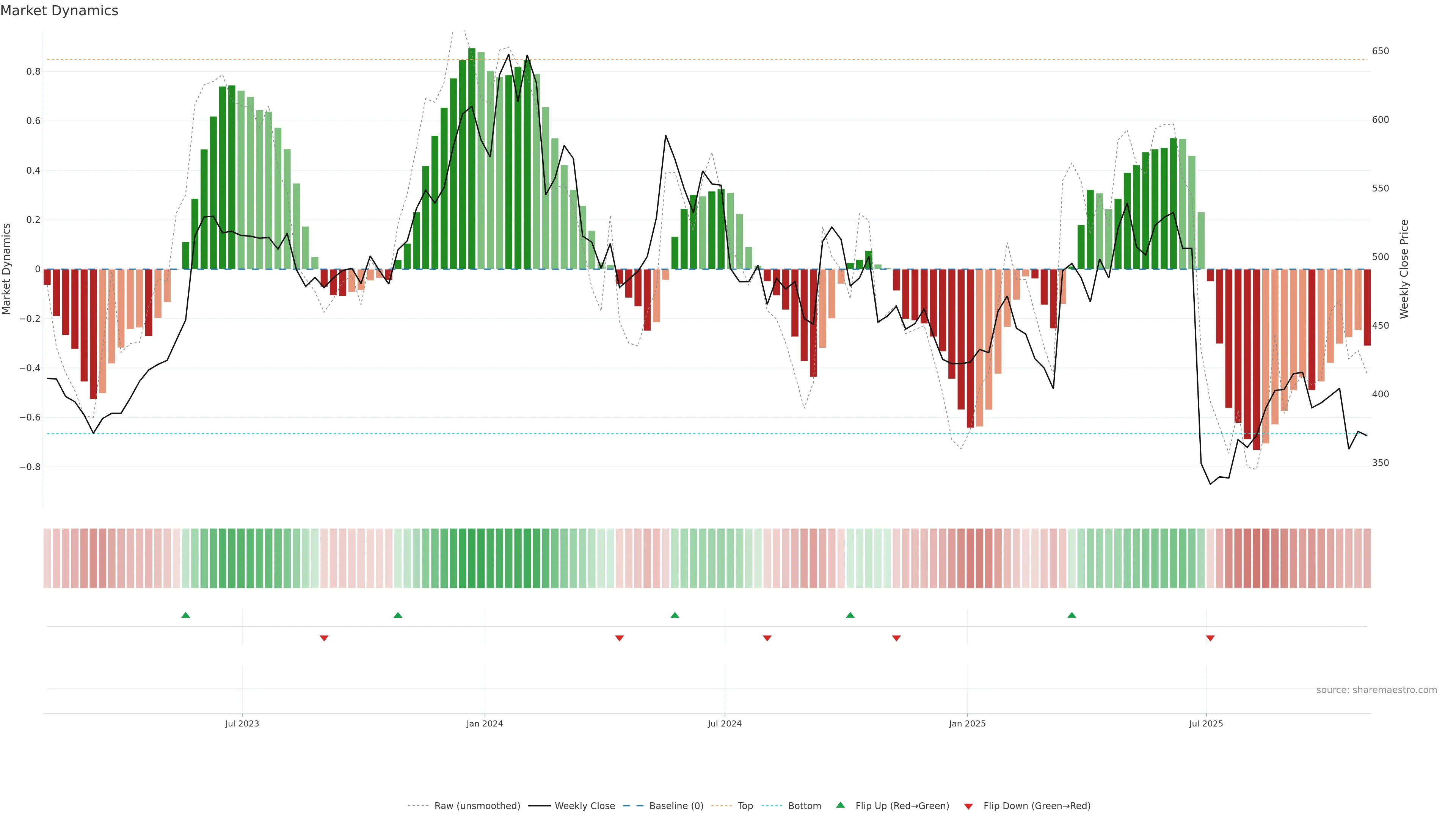Toggle the Baseline (0) legend entry
1456x819 pixels.
click(676, 806)
